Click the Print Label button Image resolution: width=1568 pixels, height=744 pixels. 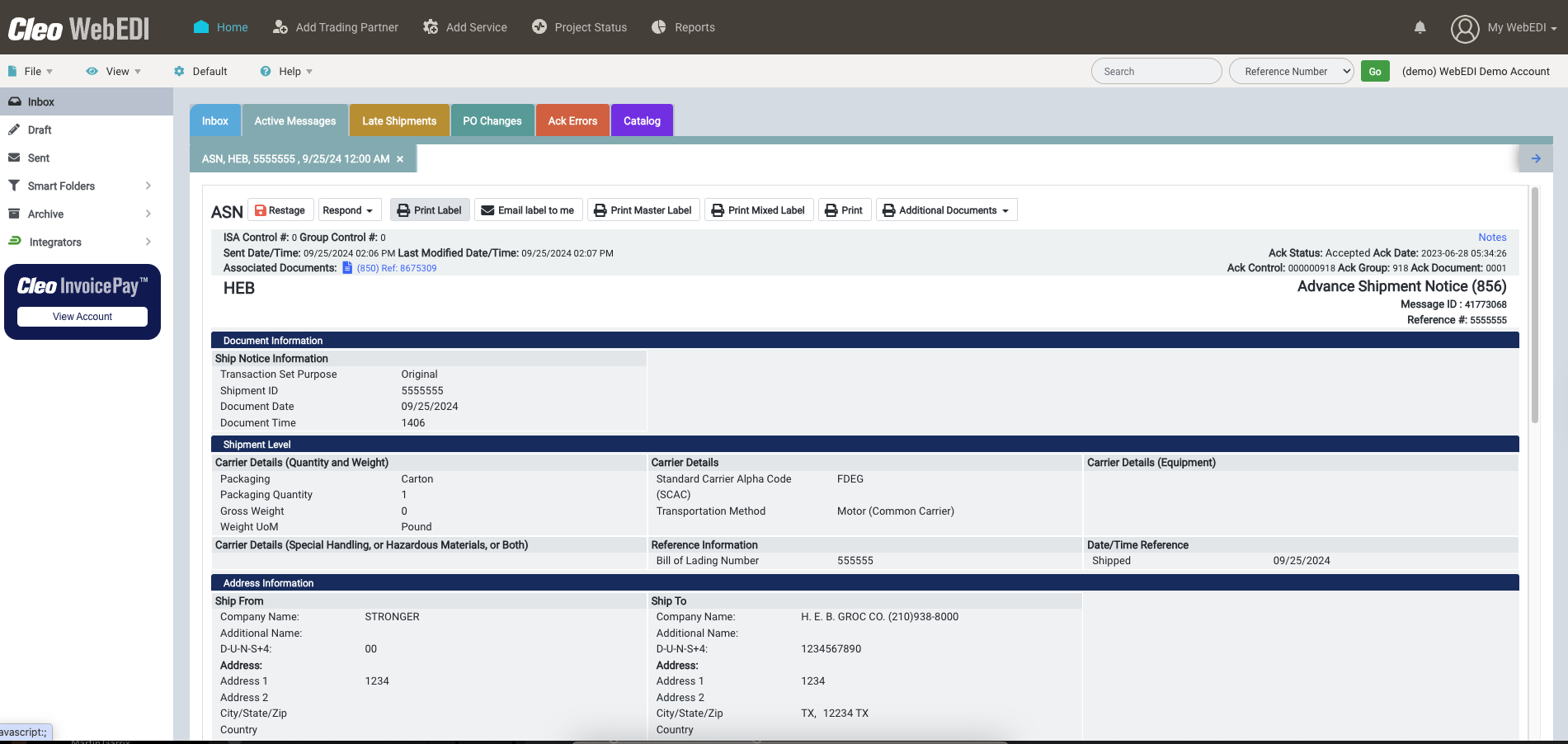tap(430, 210)
